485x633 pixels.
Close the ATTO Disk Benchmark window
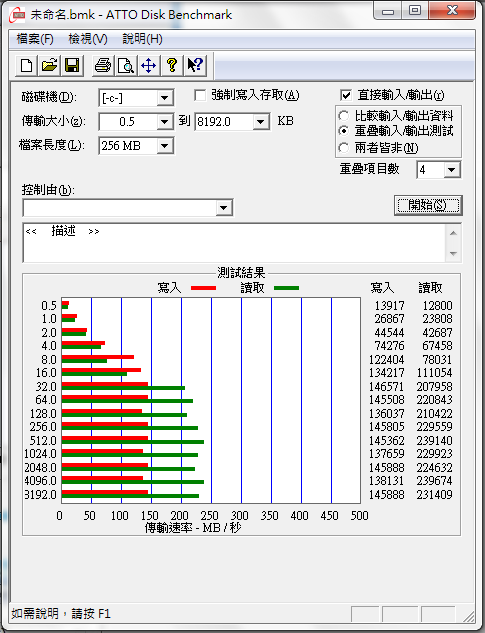coord(452,10)
